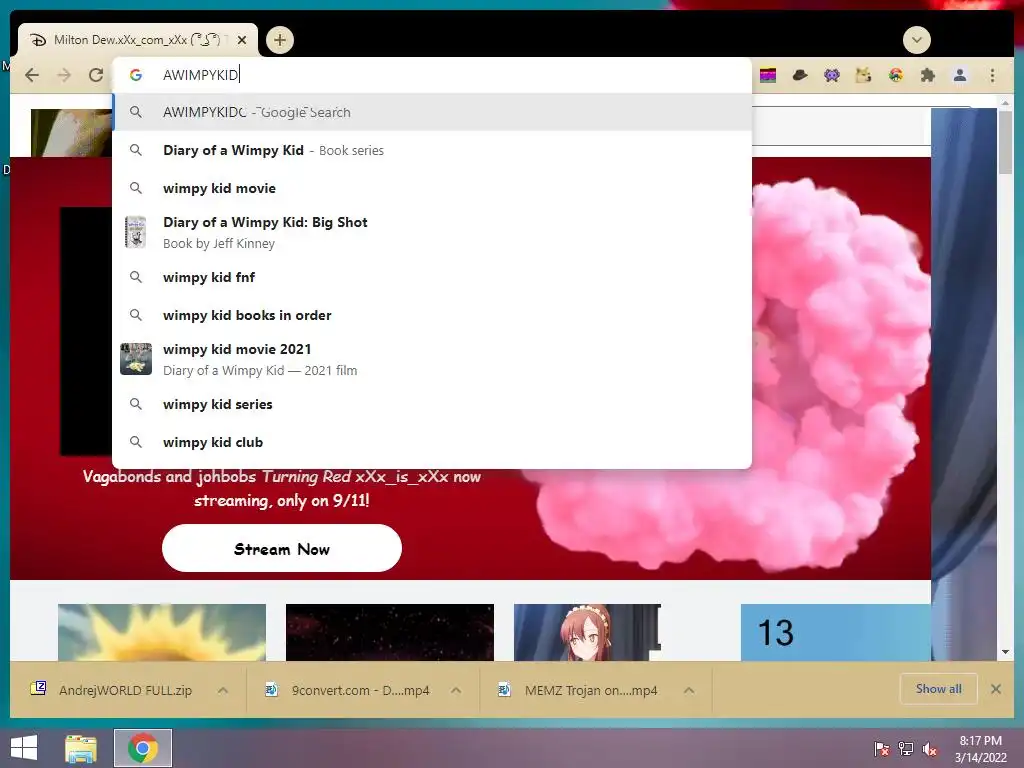Click the Doge dog extension icon
This screenshot has width=1024, height=768.
(x=863, y=76)
